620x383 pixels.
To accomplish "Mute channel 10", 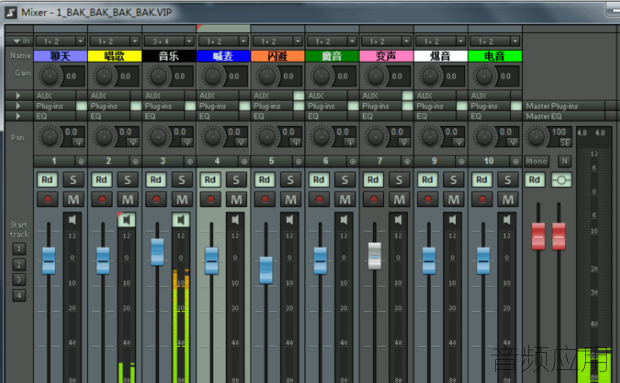I will click(x=508, y=200).
